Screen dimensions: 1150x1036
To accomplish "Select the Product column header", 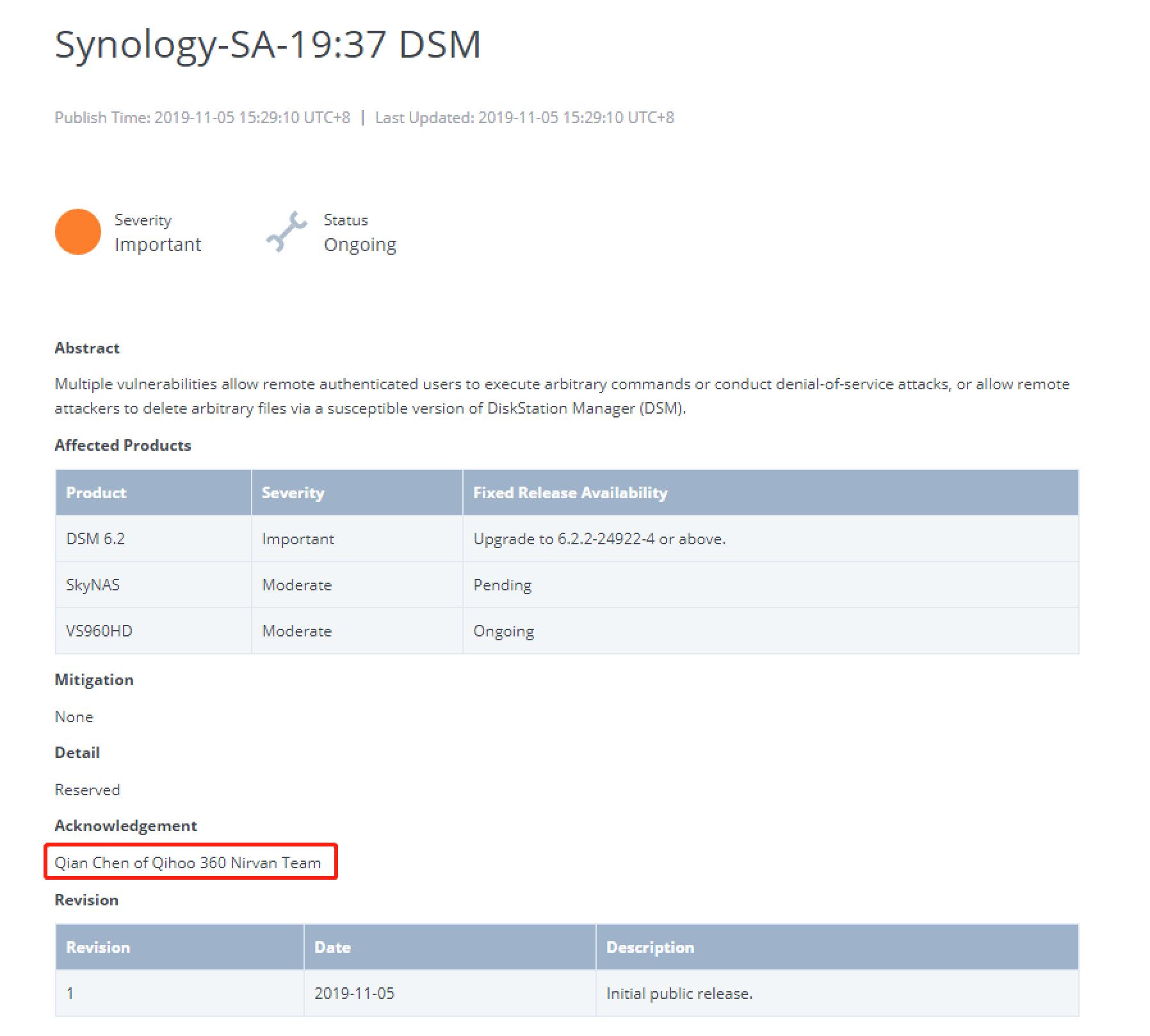I will tap(96, 492).
